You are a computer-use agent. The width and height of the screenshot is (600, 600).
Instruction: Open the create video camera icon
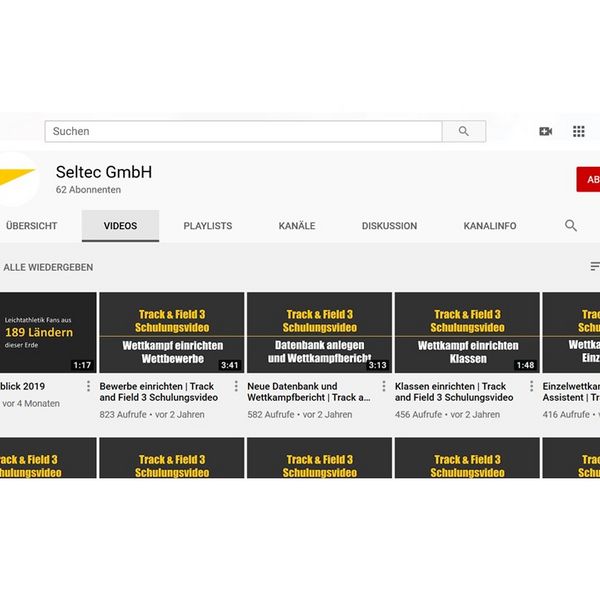tap(545, 131)
